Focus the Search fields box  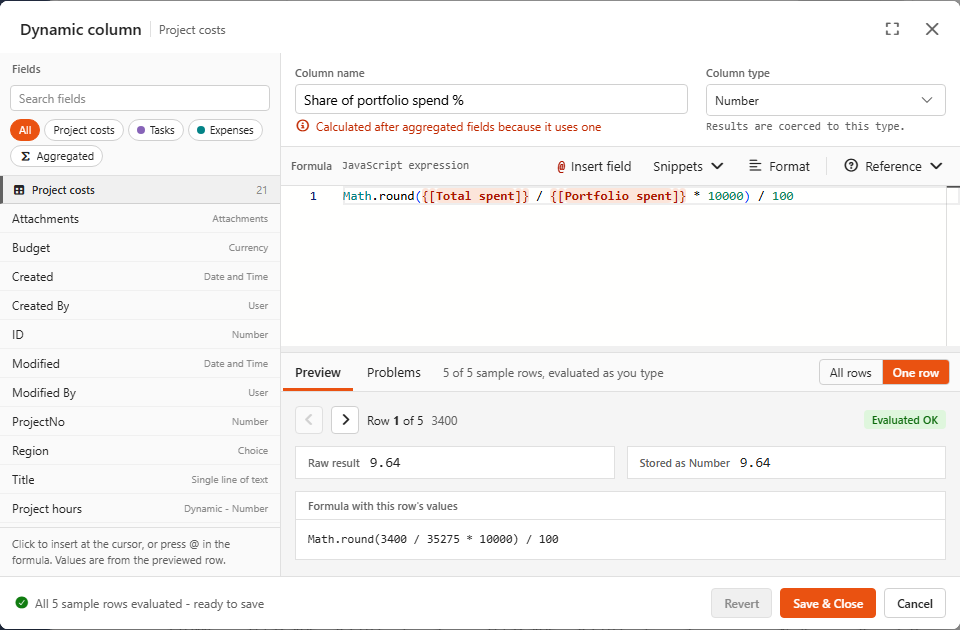coord(140,98)
